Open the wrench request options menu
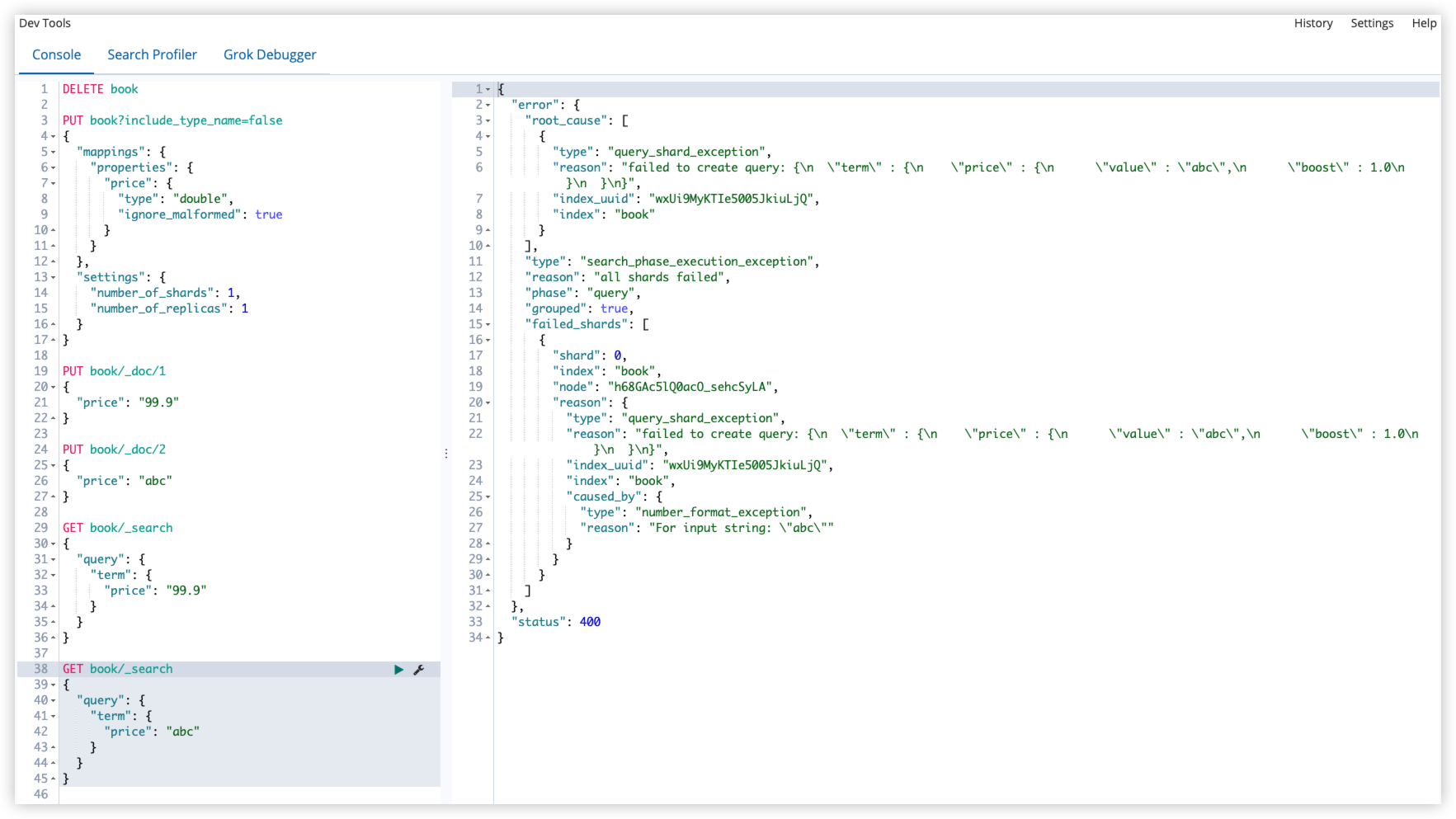 419,670
